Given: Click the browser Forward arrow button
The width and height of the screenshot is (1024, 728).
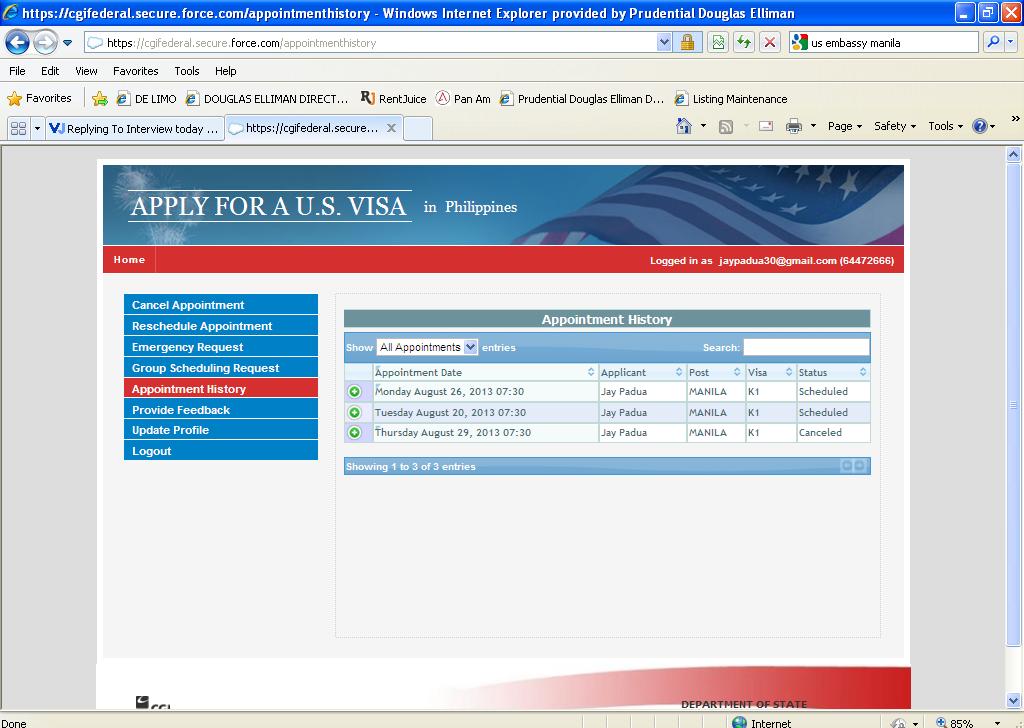Looking at the screenshot, I should pos(44,43).
